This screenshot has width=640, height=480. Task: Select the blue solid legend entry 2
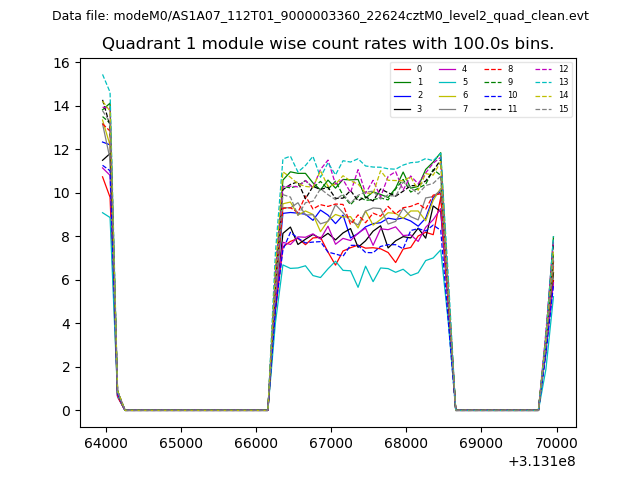pyautogui.click(x=404, y=95)
